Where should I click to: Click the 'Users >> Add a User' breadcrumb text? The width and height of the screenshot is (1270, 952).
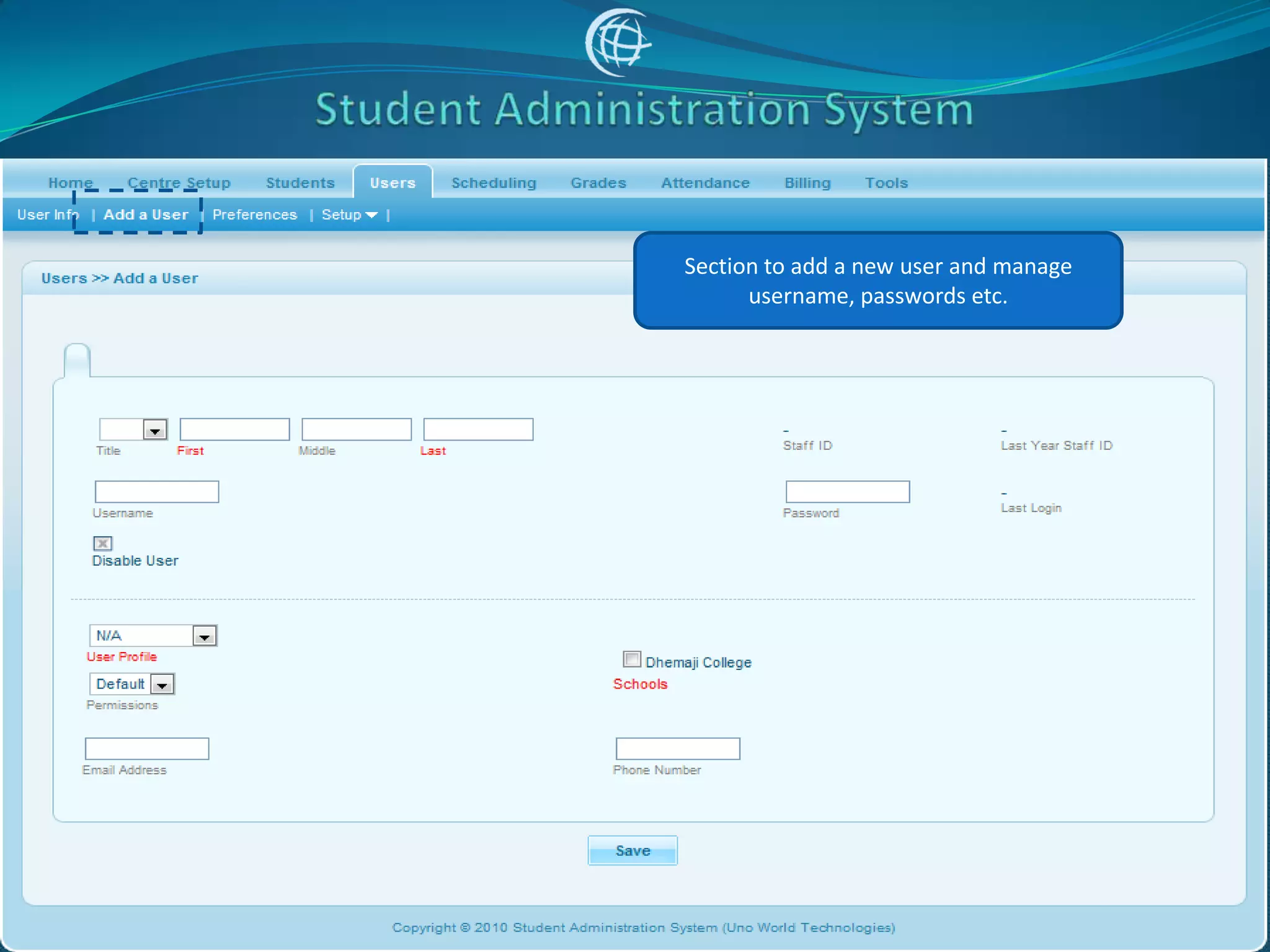click(120, 278)
